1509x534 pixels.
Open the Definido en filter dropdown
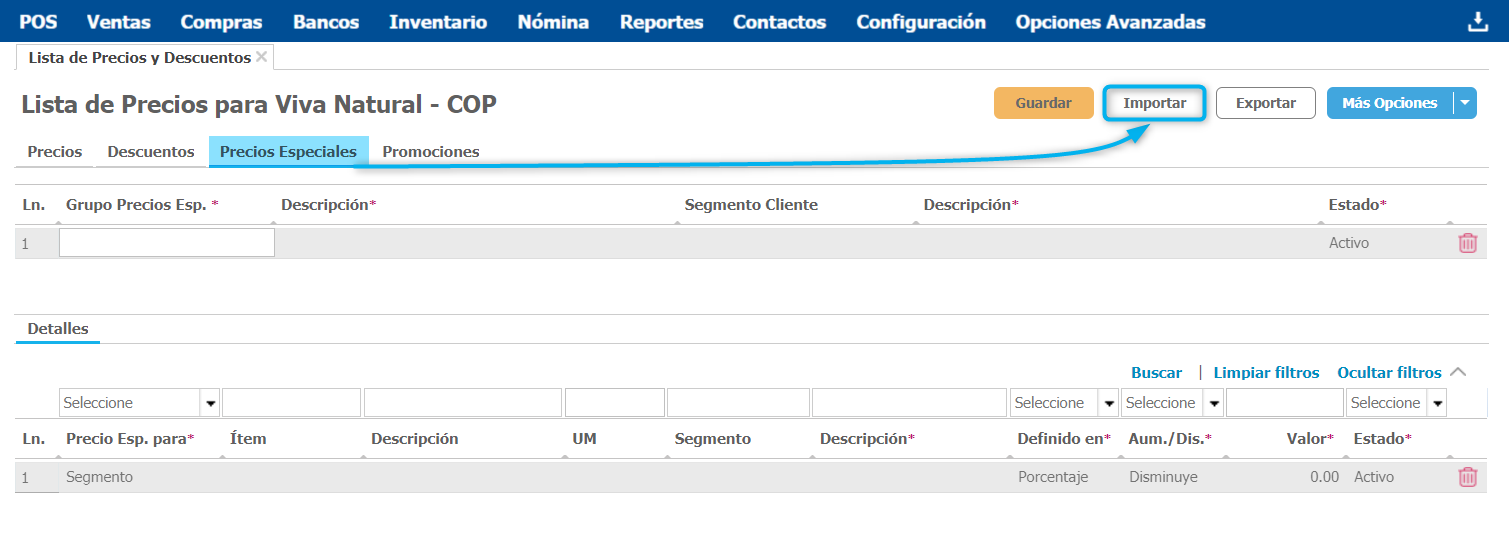pyautogui.click(x=1108, y=403)
